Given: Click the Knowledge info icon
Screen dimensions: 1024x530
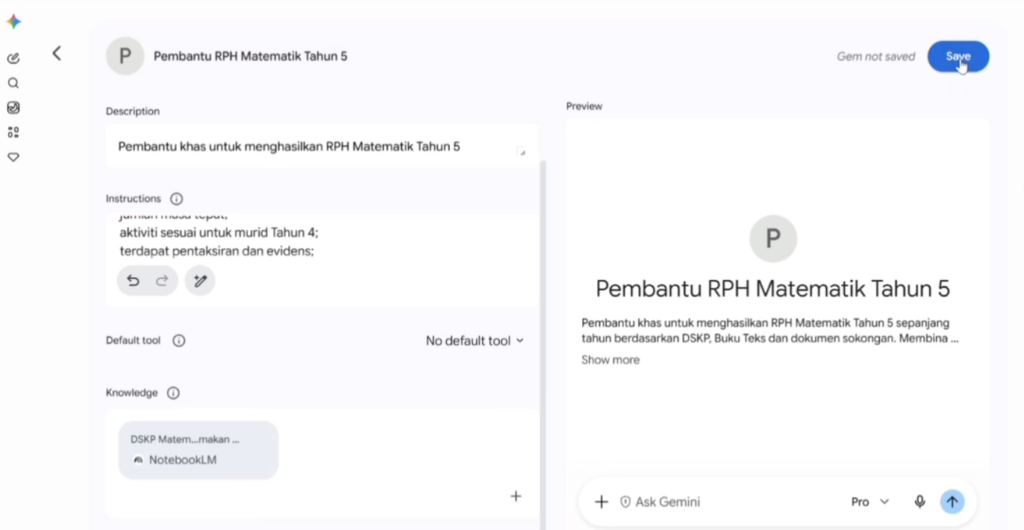Looking at the screenshot, I should point(173,393).
